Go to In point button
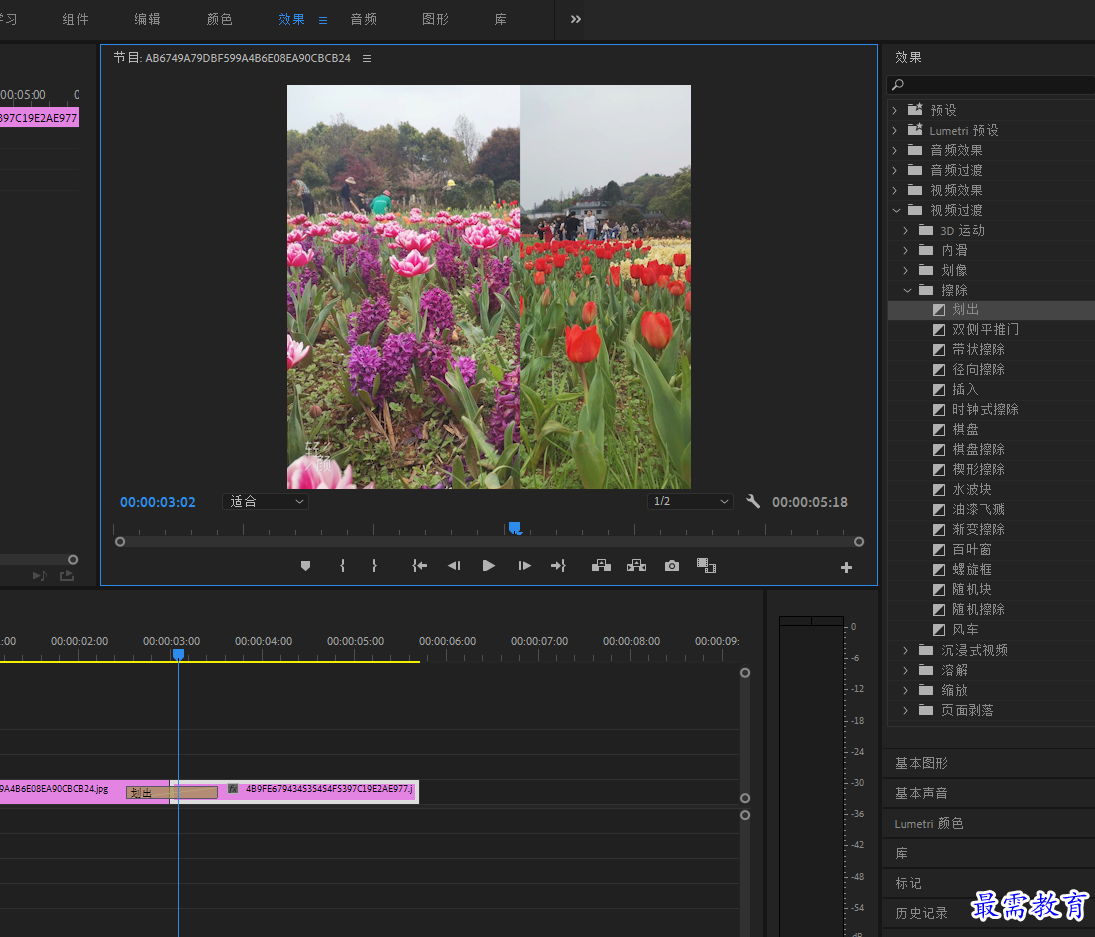The width and height of the screenshot is (1095, 937). pos(419,566)
